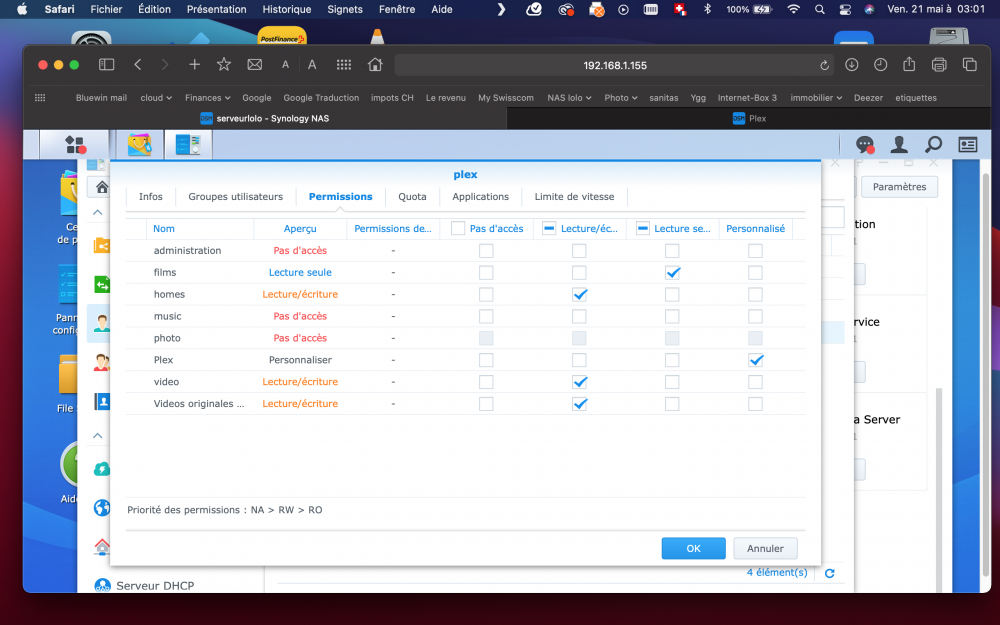Image resolution: width=1000 pixels, height=625 pixels.
Task: Open the Historique menu
Action: 286,9
